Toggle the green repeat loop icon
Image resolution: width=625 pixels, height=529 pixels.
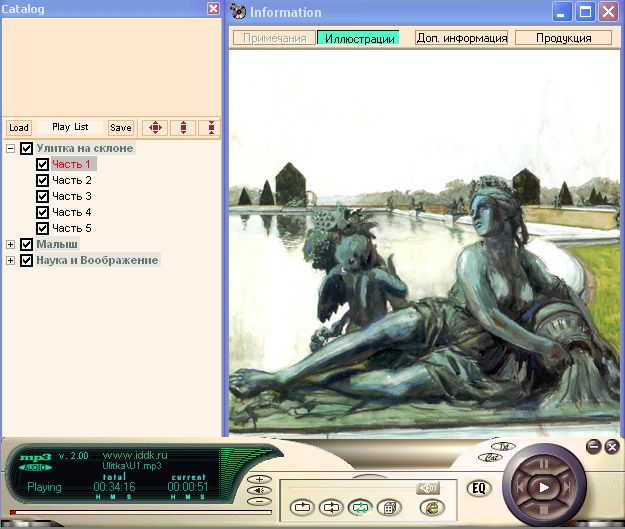tap(360, 507)
